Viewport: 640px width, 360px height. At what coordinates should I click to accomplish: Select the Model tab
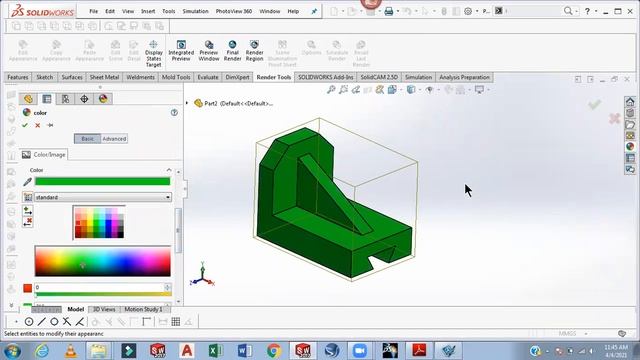coord(76,309)
